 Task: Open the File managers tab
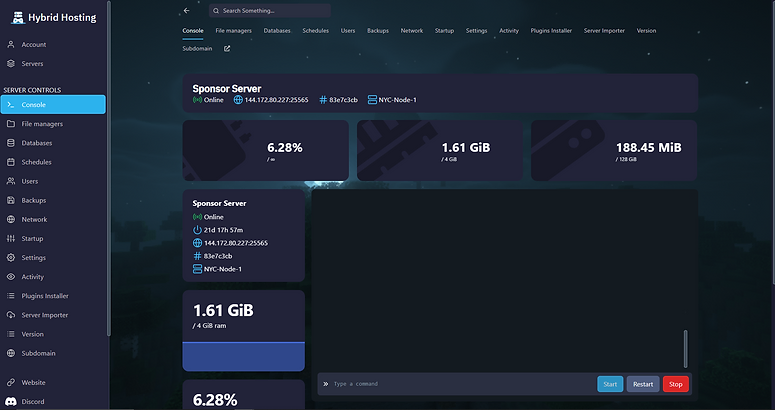(x=233, y=31)
